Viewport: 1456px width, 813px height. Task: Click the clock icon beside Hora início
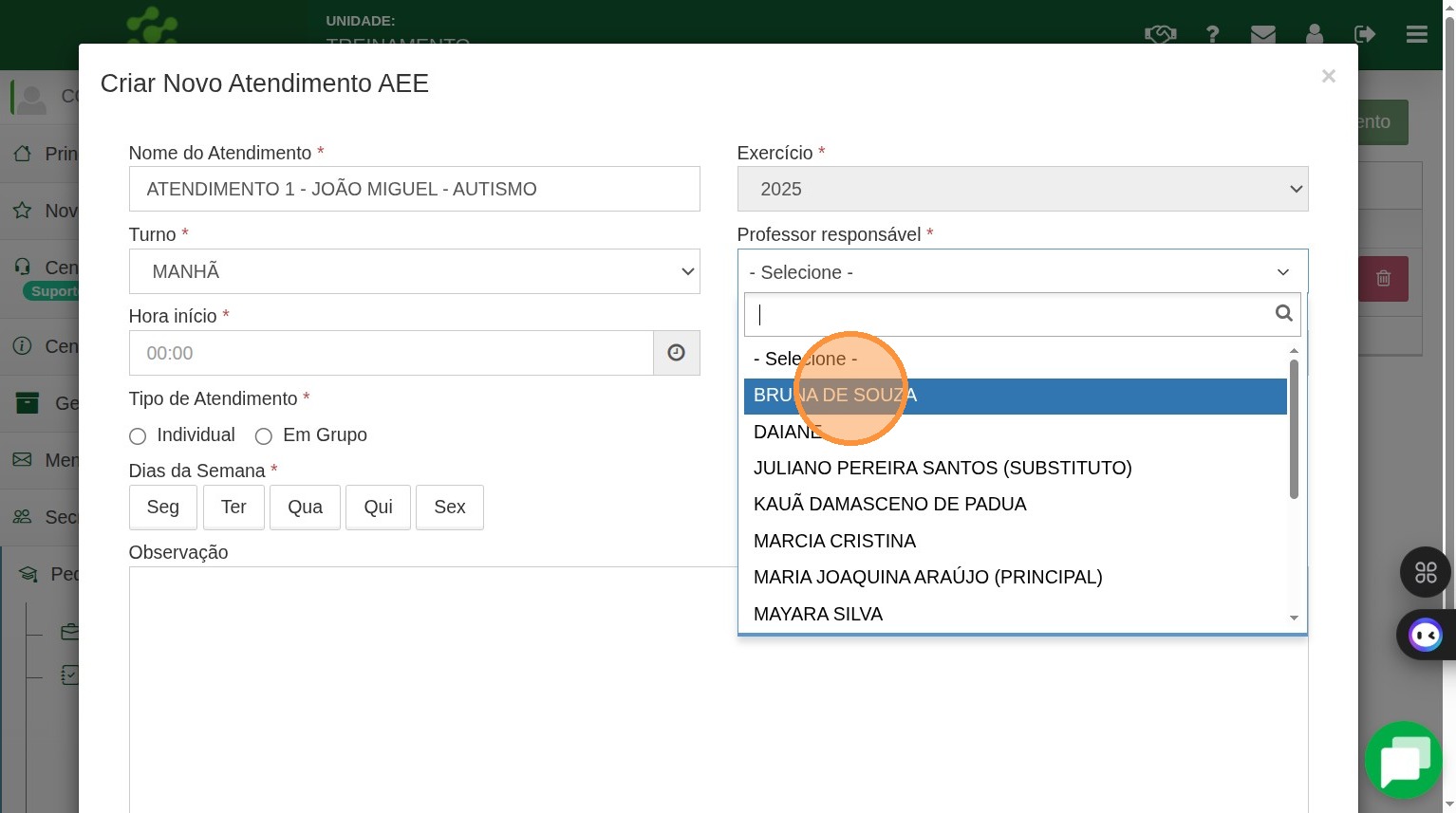coord(676,353)
